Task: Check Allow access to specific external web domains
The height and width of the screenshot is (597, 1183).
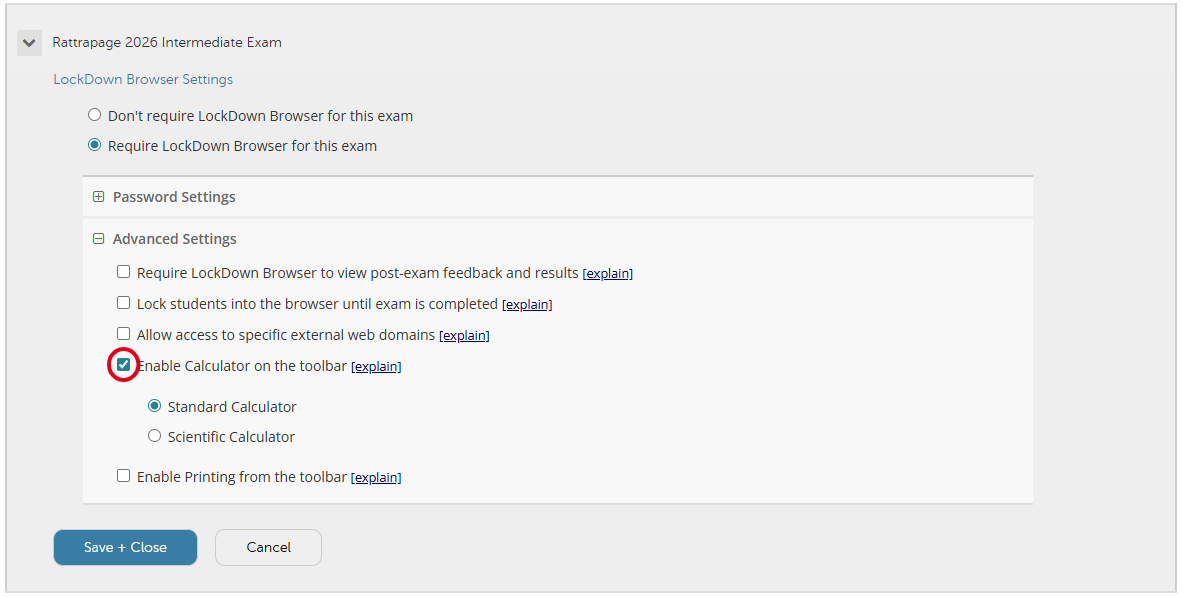Action: (124, 334)
